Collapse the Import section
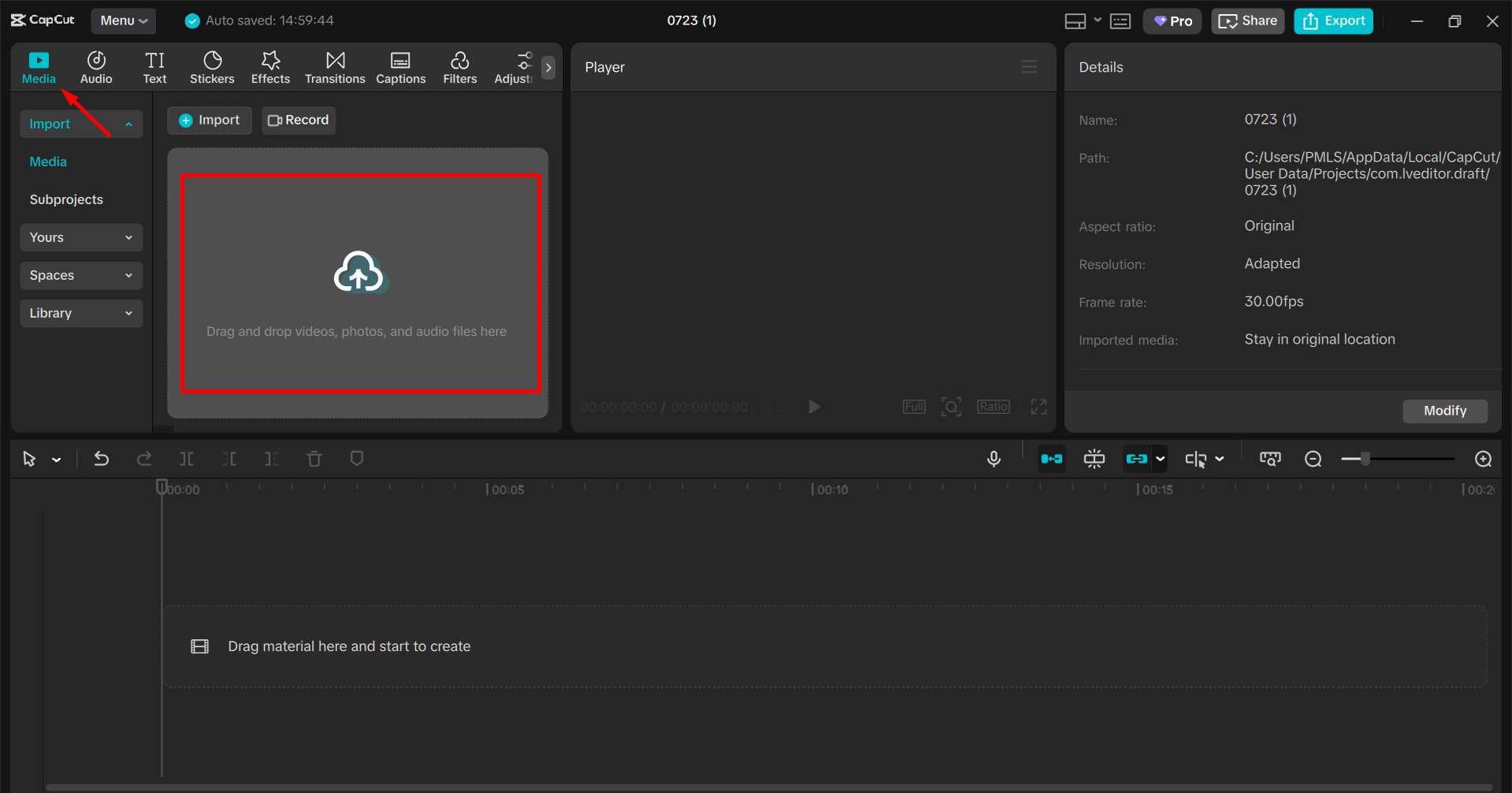The height and width of the screenshot is (793, 1512). [x=80, y=123]
